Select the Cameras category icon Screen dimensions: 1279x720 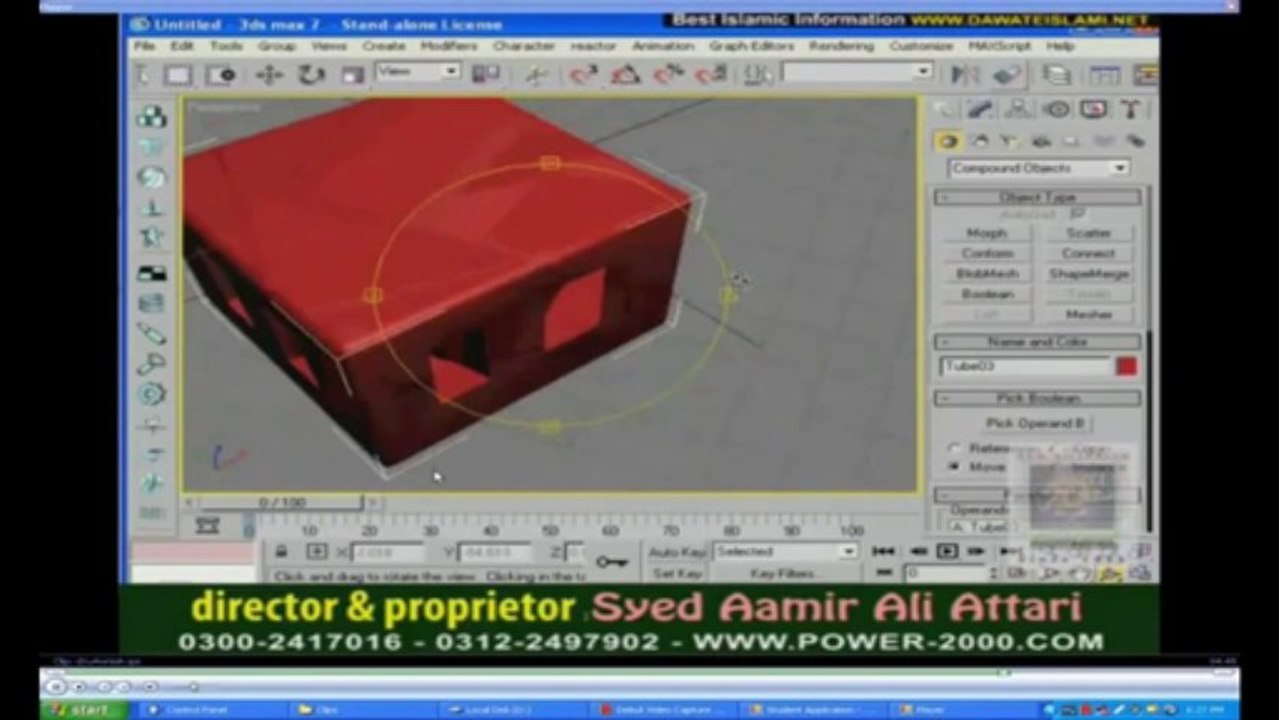click(1041, 141)
